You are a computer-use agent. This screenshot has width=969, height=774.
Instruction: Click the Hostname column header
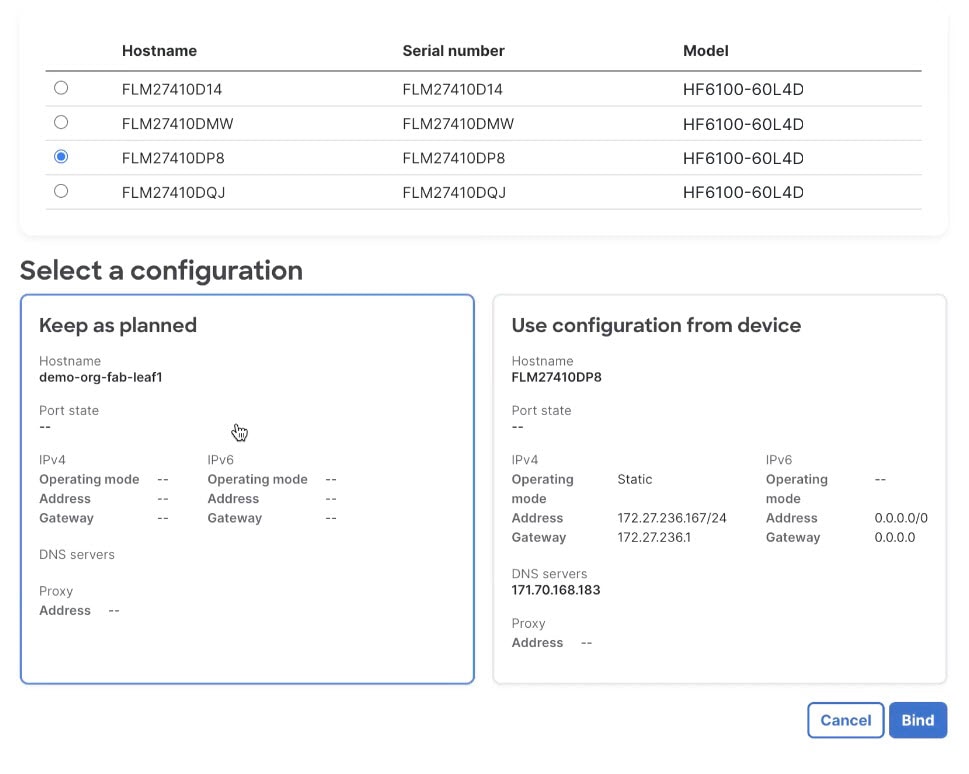(x=159, y=51)
